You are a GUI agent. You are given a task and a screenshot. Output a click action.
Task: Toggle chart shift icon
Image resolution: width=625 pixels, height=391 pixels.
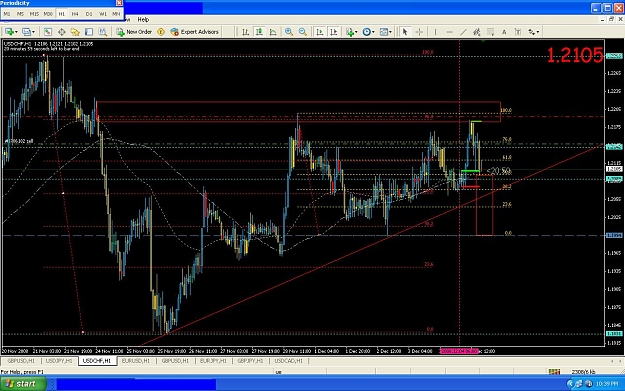pos(334,32)
